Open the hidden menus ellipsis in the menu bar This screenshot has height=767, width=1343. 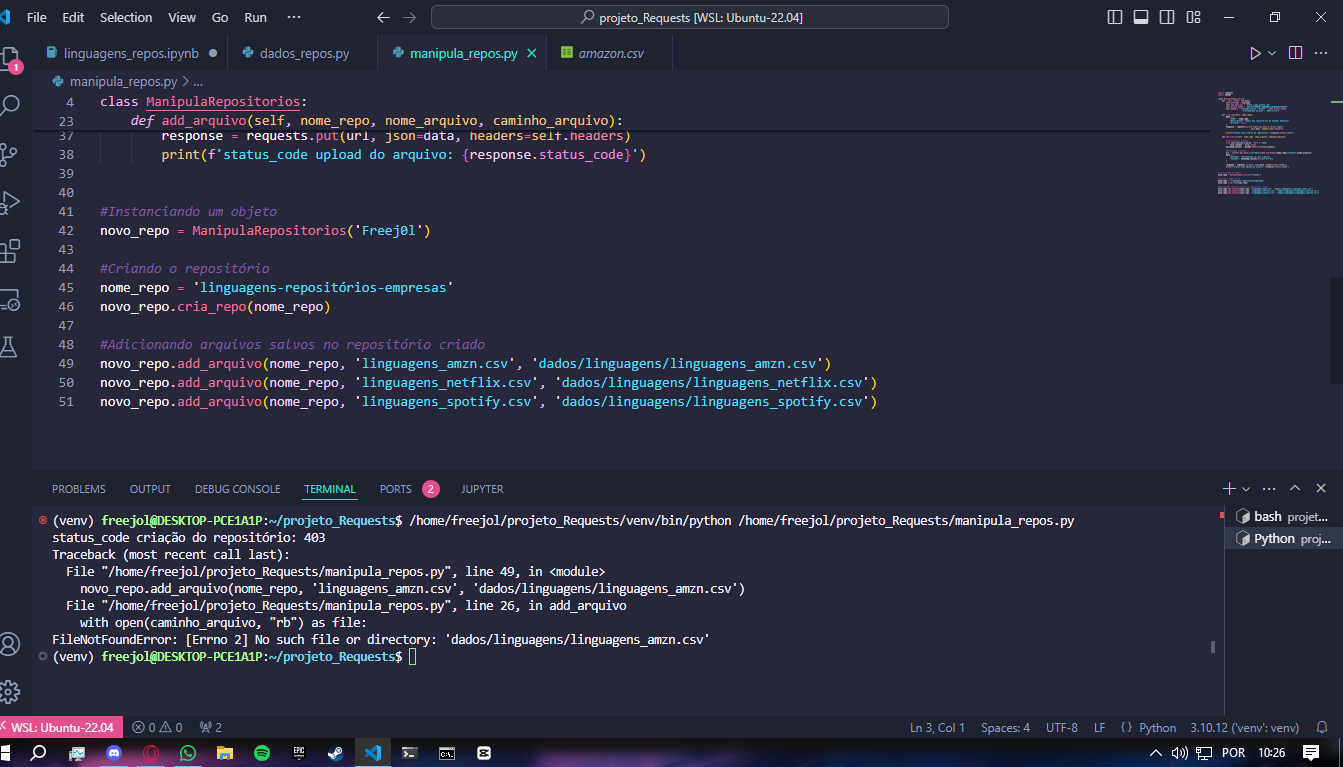point(293,17)
